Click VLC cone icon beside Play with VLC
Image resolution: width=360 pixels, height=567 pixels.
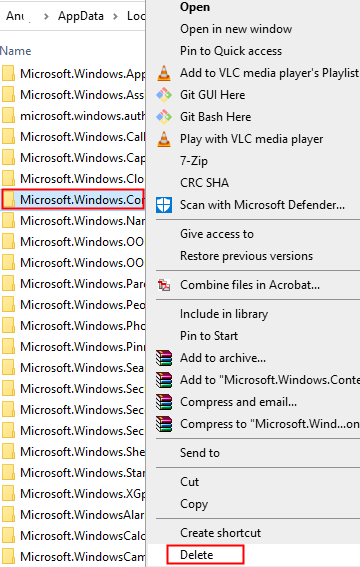(x=164, y=139)
